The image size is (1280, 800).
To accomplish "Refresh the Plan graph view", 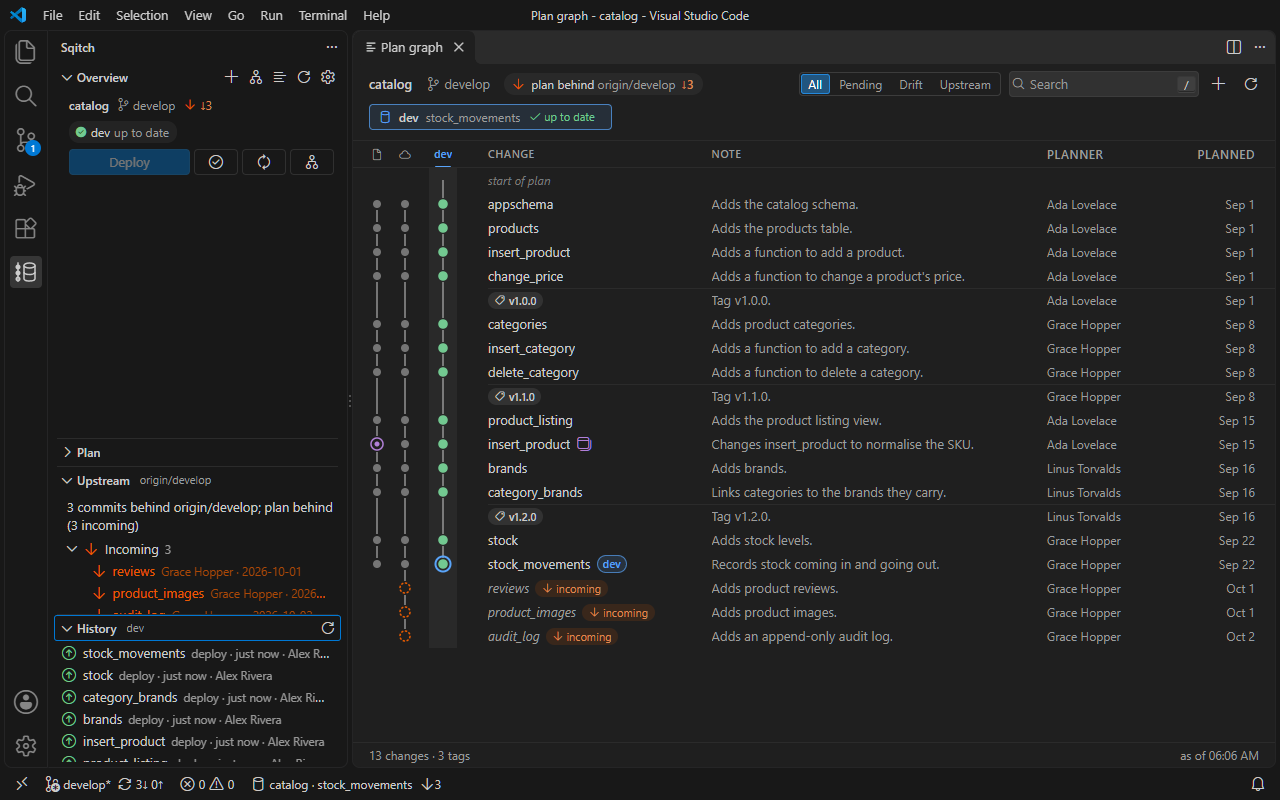I will 1250,84.
